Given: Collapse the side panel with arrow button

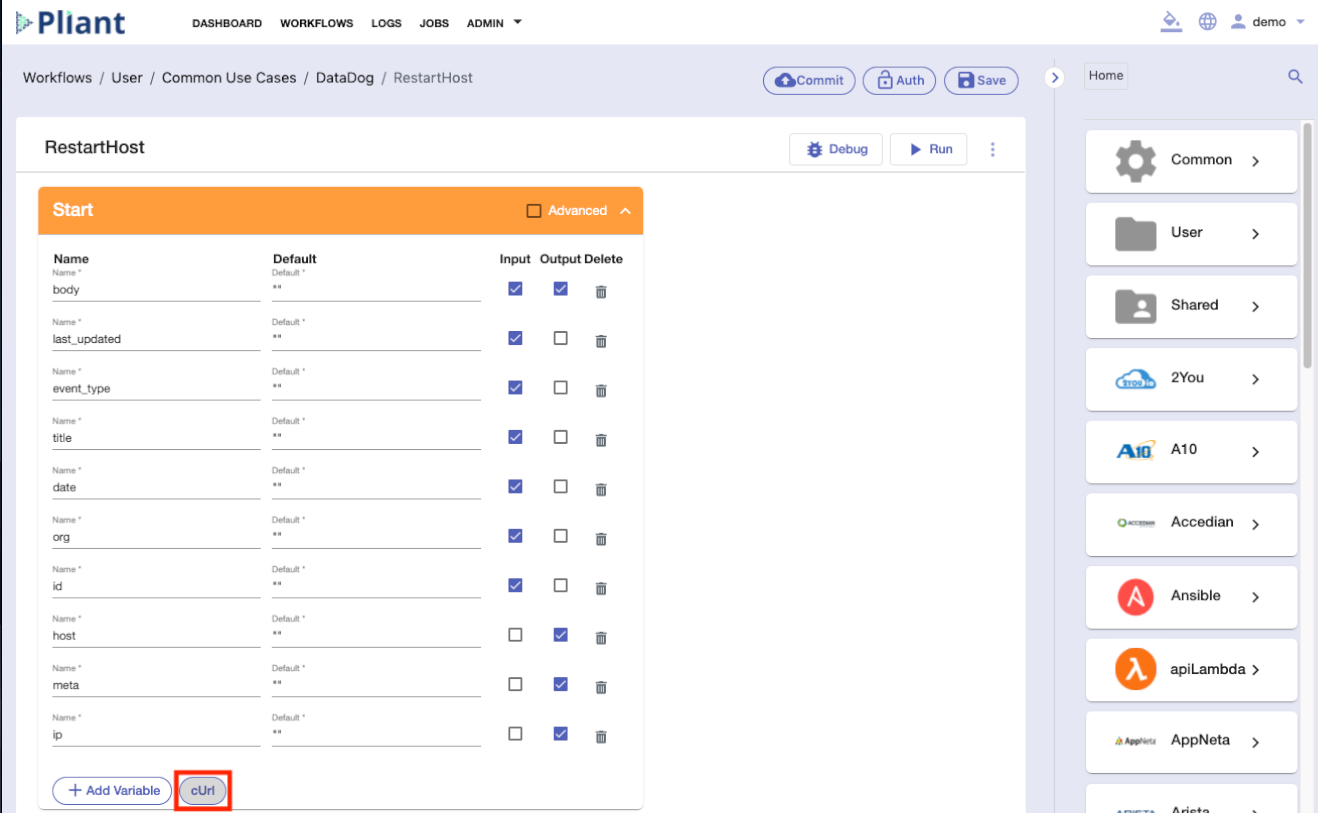Looking at the screenshot, I should (1054, 77).
